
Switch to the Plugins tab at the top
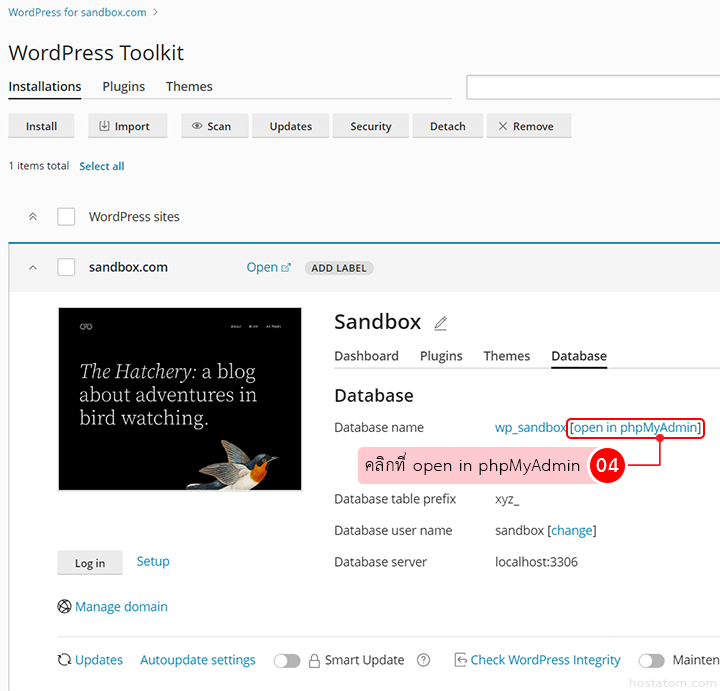pyautogui.click(x=123, y=87)
